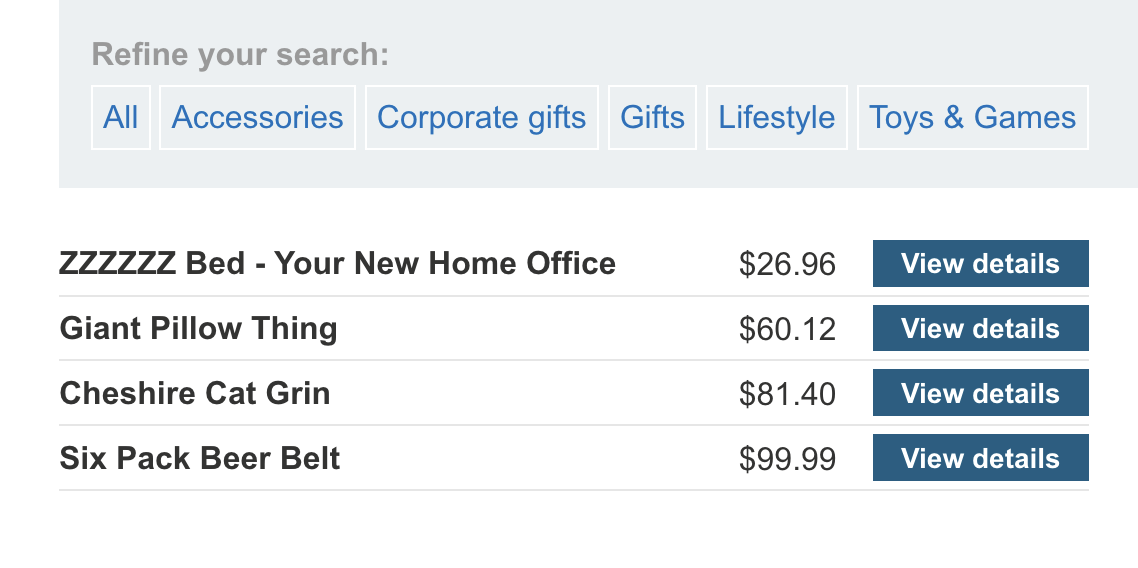Click the $99.99 price
The width and height of the screenshot is (1138, 568).
787,460
